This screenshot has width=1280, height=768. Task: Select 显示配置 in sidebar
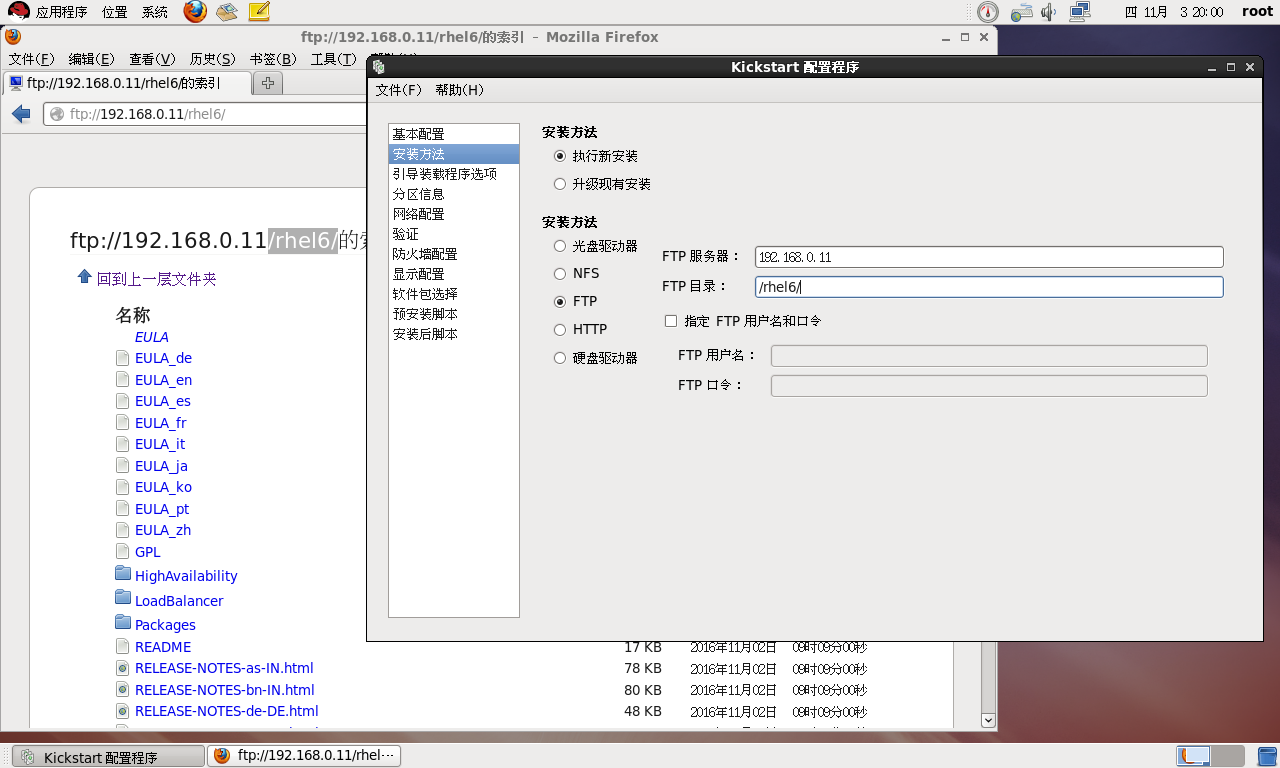(x=453, y=274)
